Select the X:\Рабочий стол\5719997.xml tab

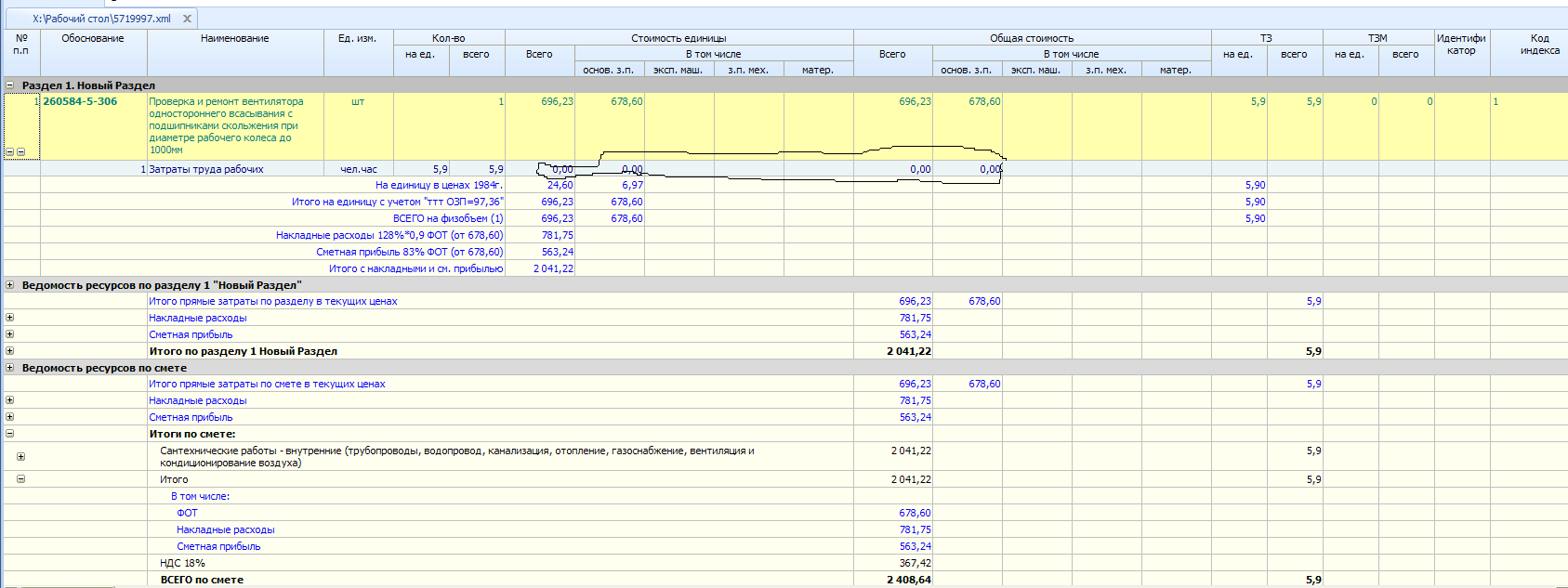[x=101, y=19]
